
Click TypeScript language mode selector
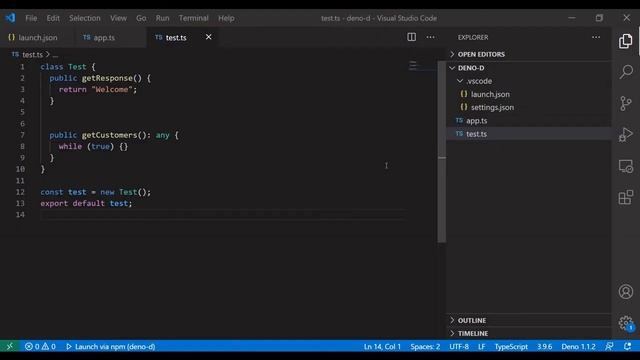tap(511, 347)
